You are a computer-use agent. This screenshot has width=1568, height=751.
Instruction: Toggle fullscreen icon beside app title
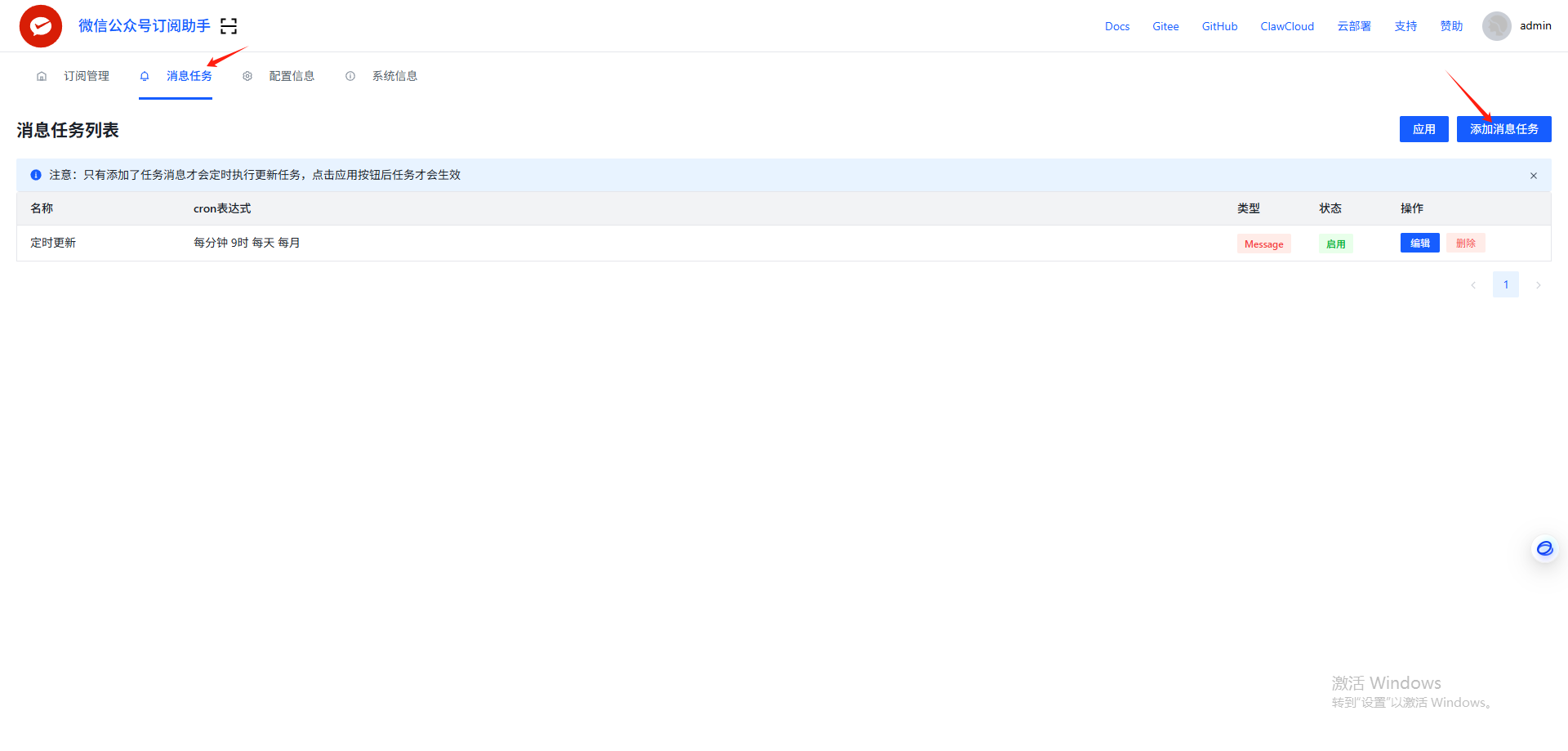coord(229,26)
